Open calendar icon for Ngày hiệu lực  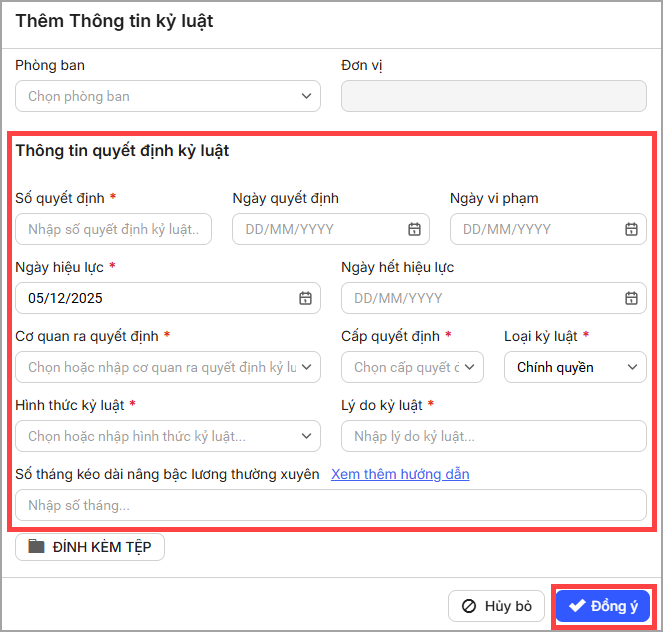click(x=305, y=298)
